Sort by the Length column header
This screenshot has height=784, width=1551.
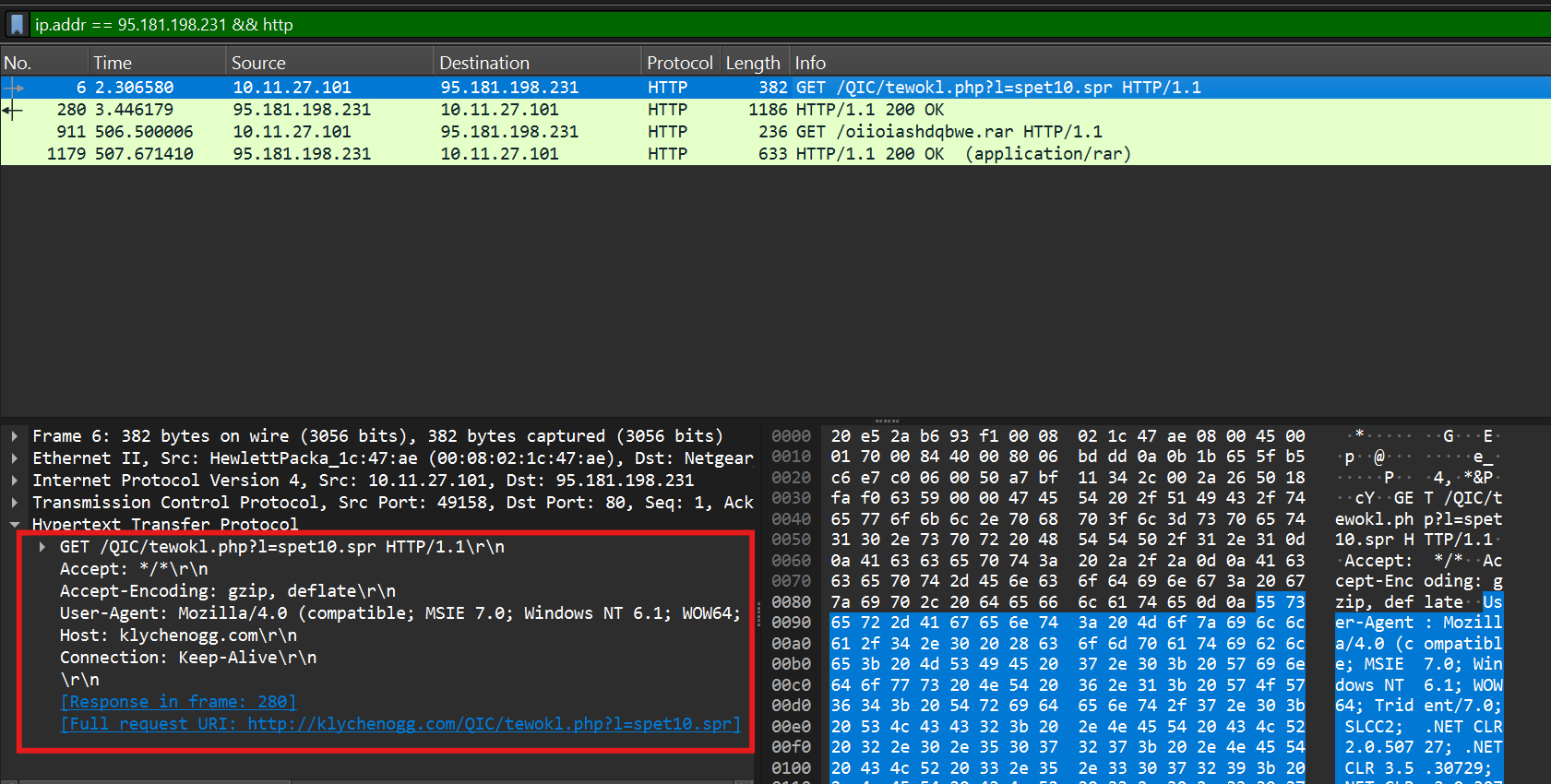(754, 63)
